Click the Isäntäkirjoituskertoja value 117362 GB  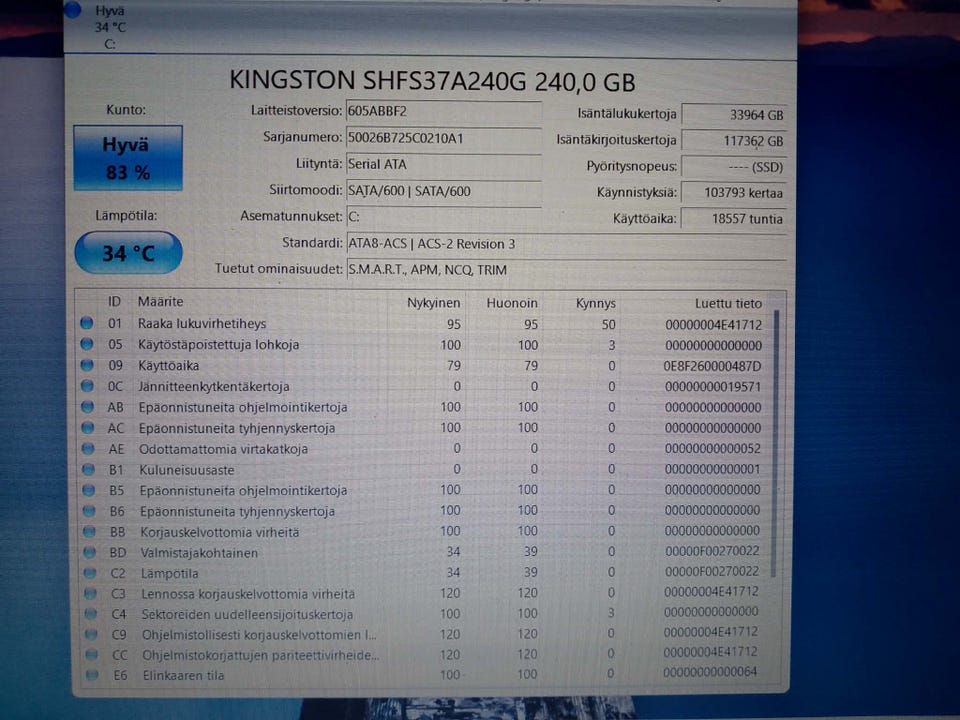coord(733,141)
